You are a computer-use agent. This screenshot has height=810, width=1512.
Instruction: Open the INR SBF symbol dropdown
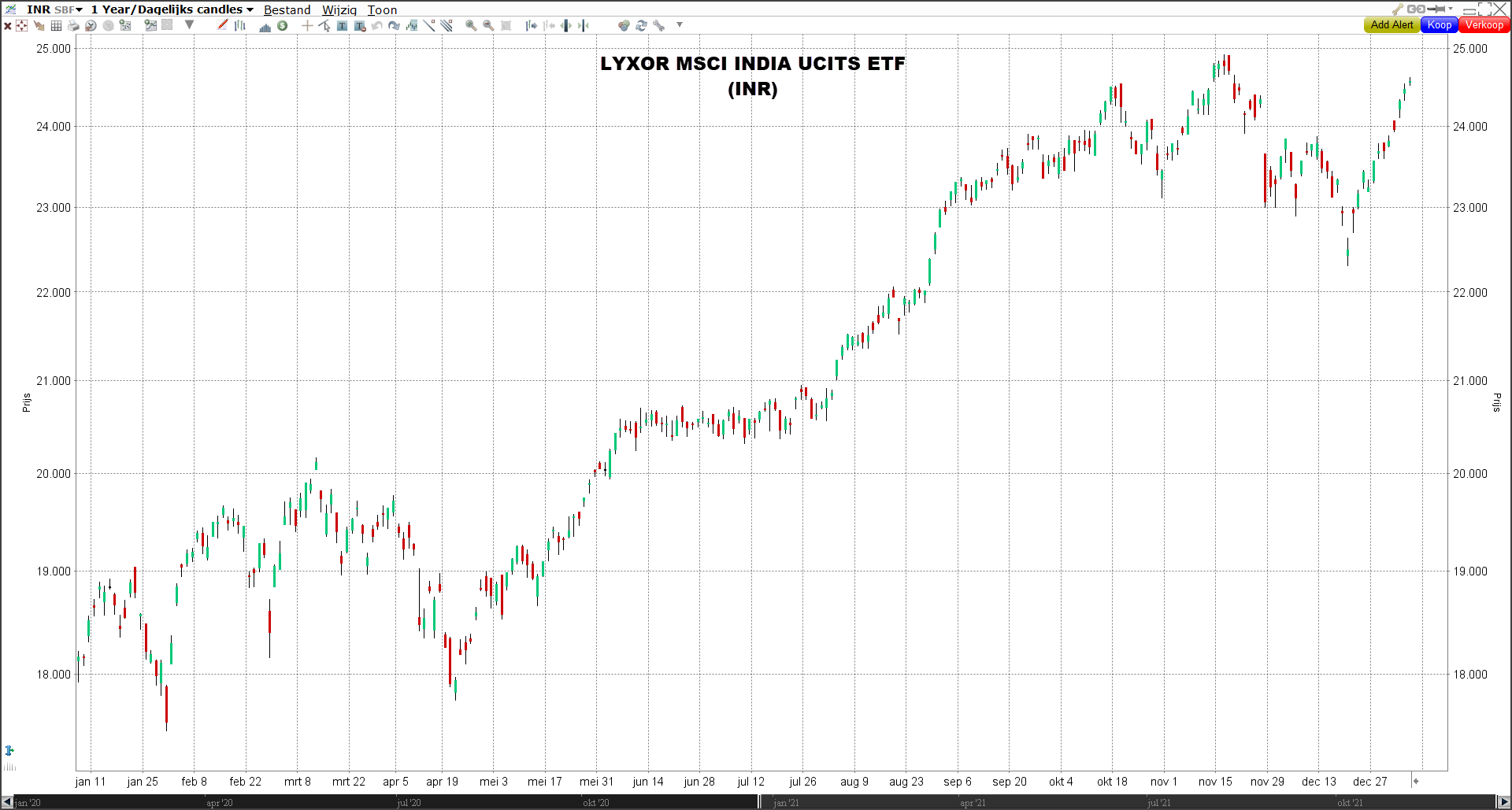(54, 9)
